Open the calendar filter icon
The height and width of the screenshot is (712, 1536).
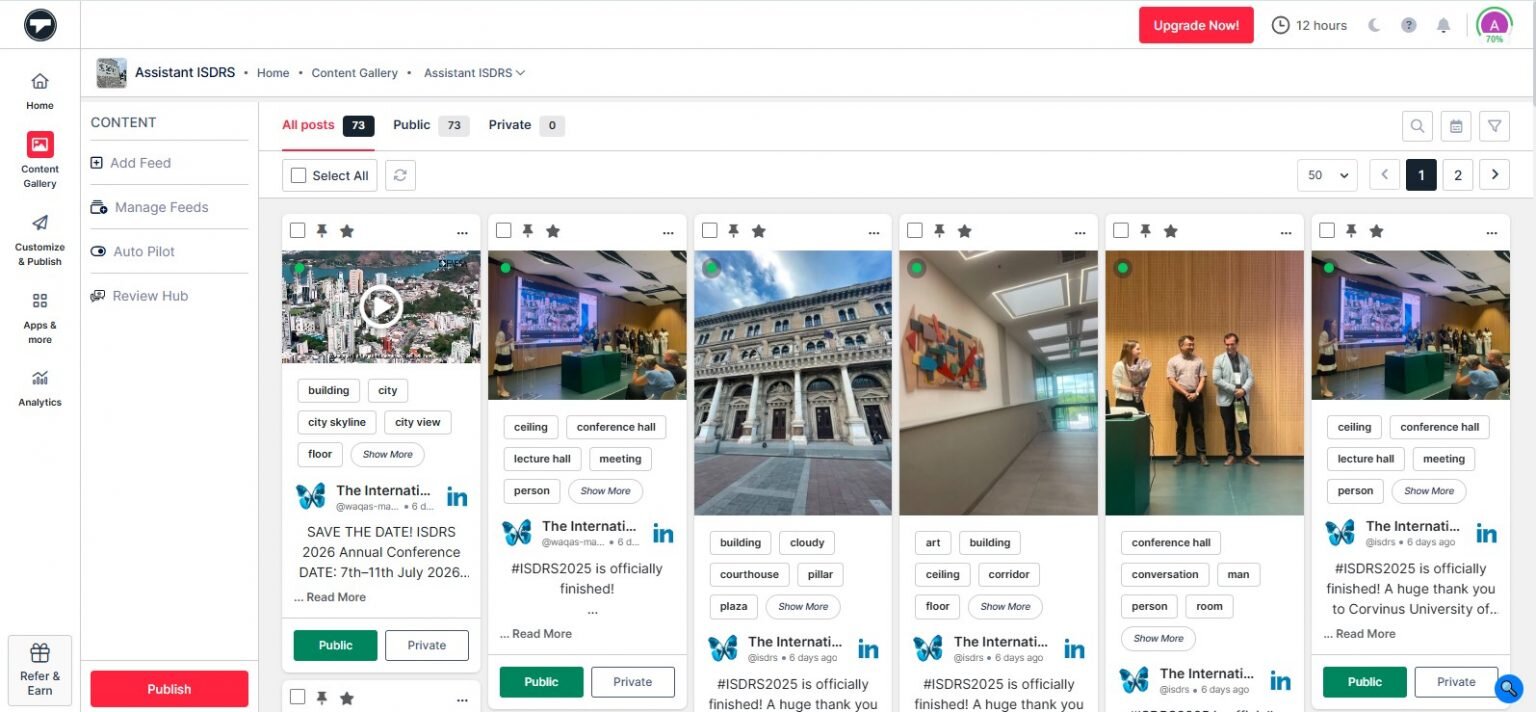1456,126
